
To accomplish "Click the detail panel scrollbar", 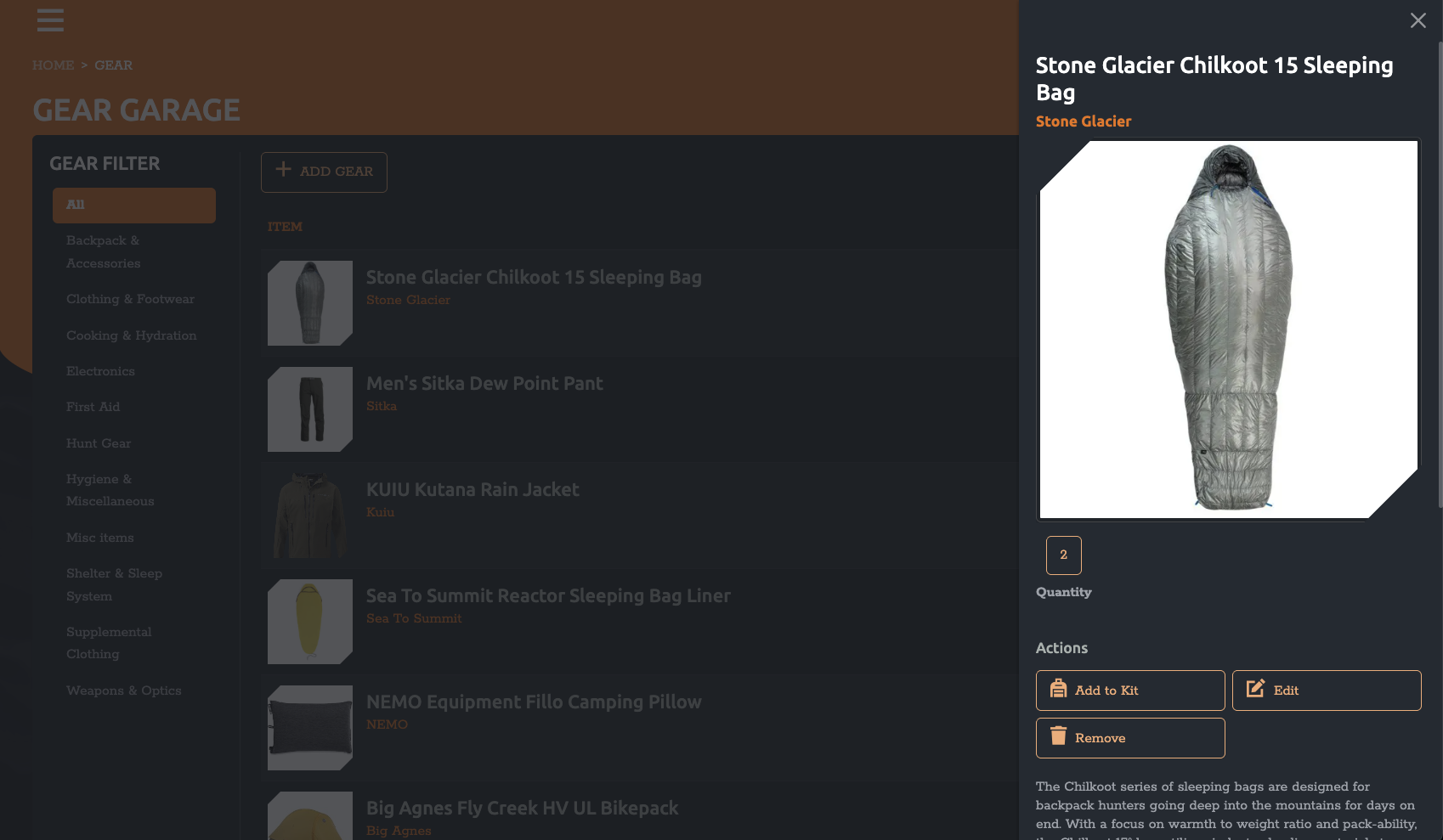I will pyautogui.click(x=1440, y=274).
